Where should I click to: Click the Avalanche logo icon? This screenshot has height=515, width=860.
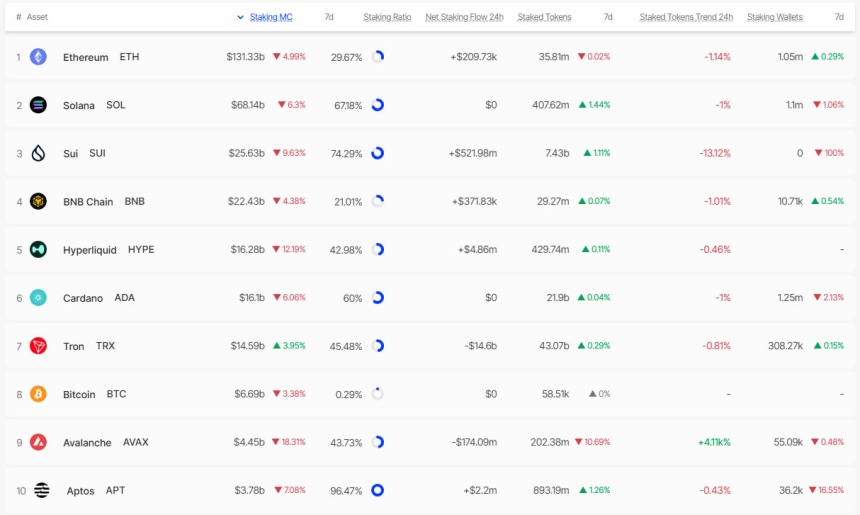38,442
